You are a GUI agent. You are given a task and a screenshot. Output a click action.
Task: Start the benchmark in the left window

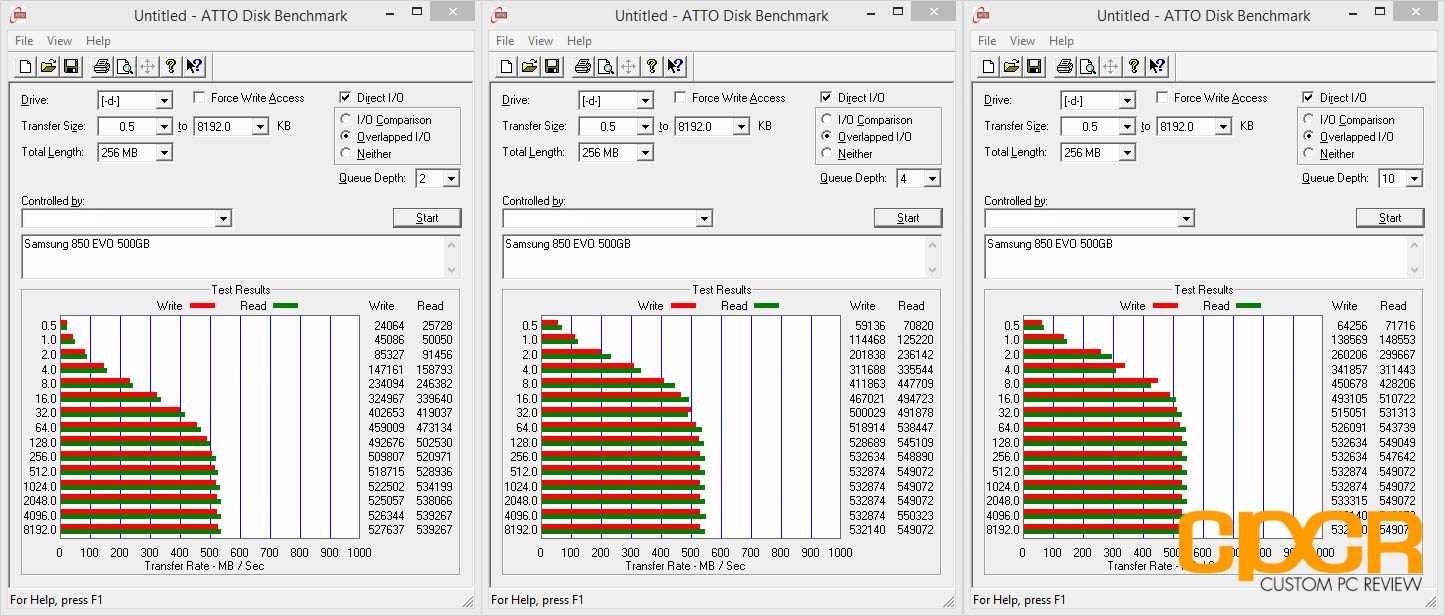click(427, 218)
